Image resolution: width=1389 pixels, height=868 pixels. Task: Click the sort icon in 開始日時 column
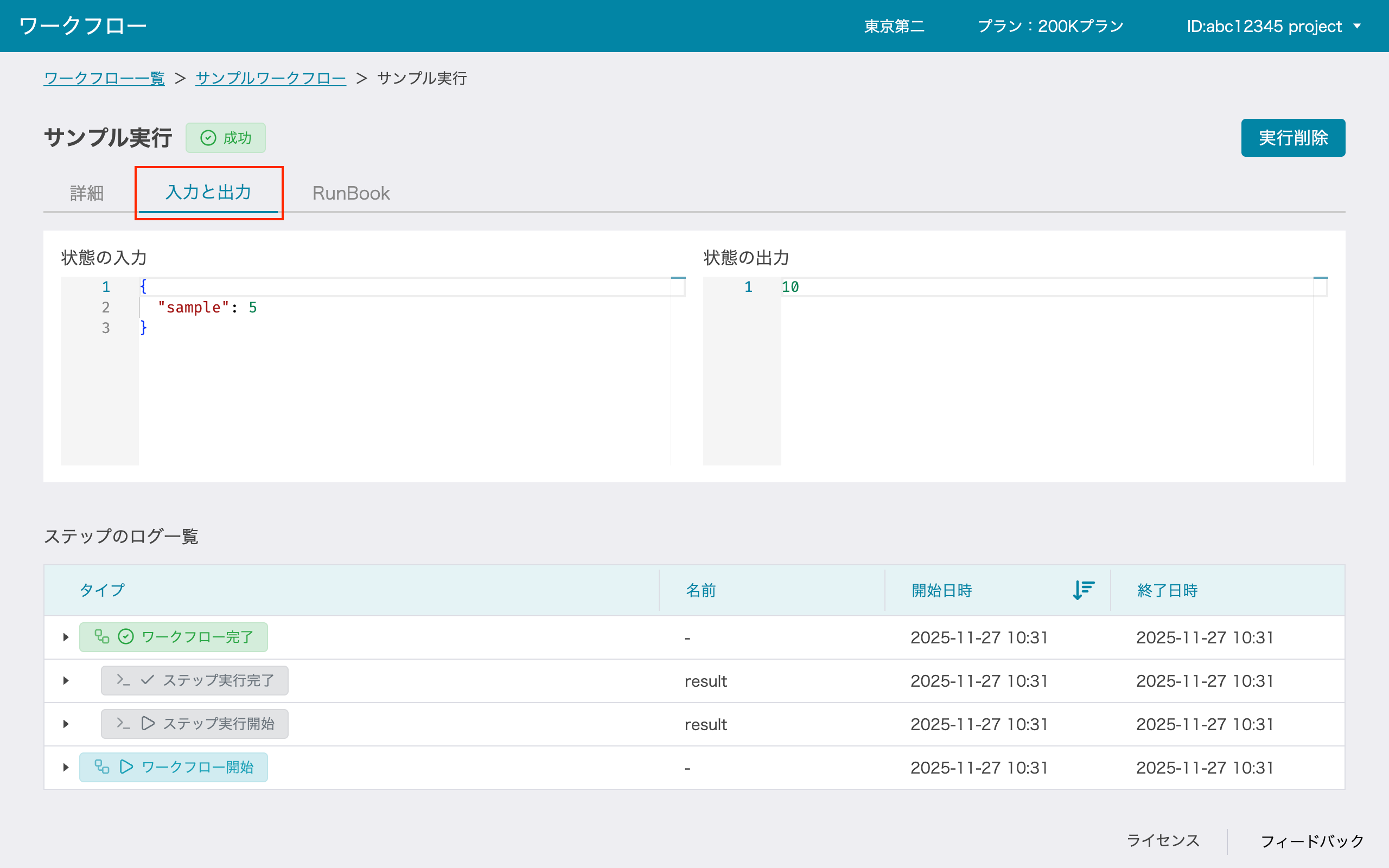point(1083,590)
